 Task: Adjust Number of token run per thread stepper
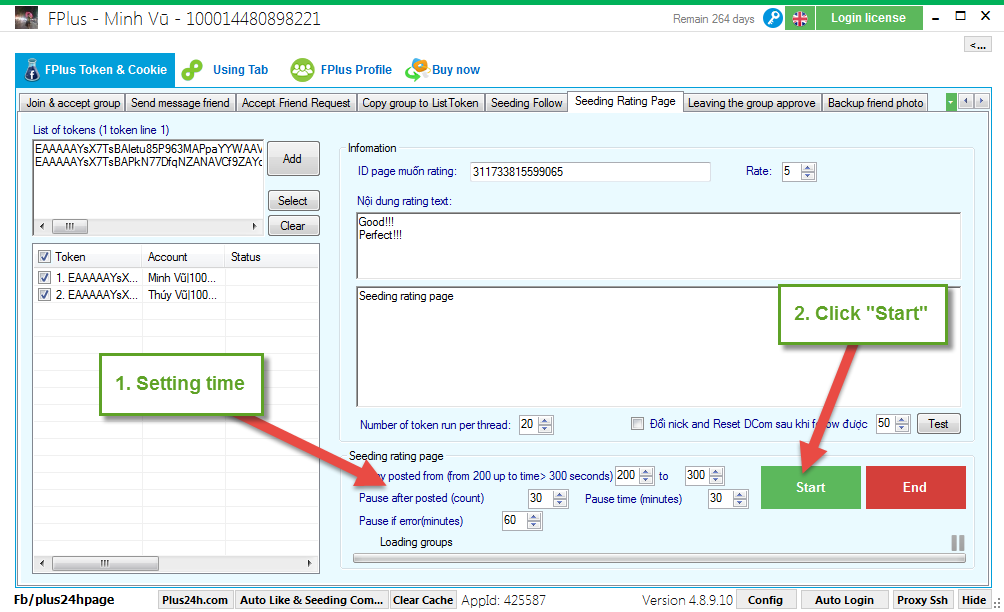(x=545, y=424)
